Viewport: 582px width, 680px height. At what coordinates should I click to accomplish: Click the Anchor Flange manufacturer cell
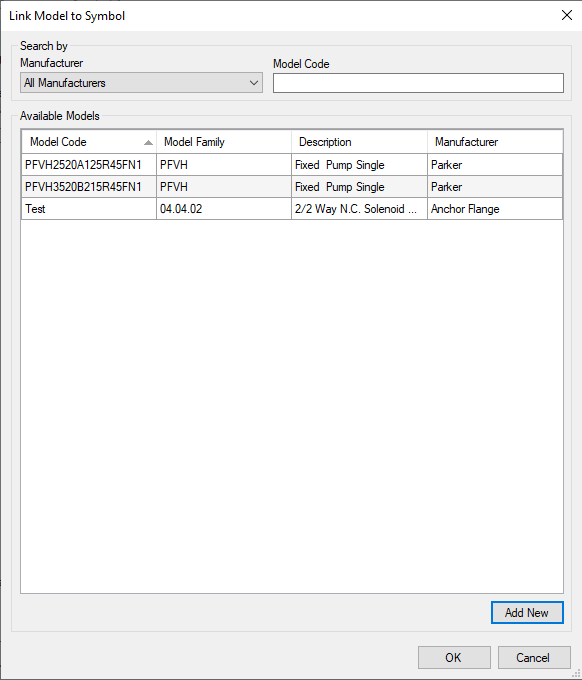coord(495,209)
